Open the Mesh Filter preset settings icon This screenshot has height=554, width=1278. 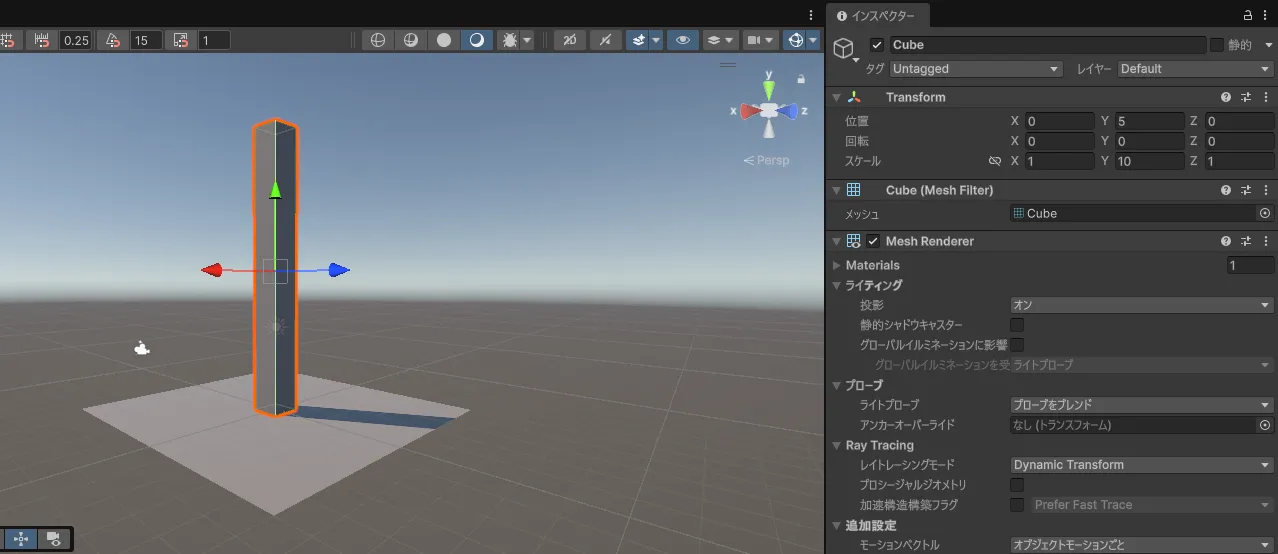click(1247, 190)
